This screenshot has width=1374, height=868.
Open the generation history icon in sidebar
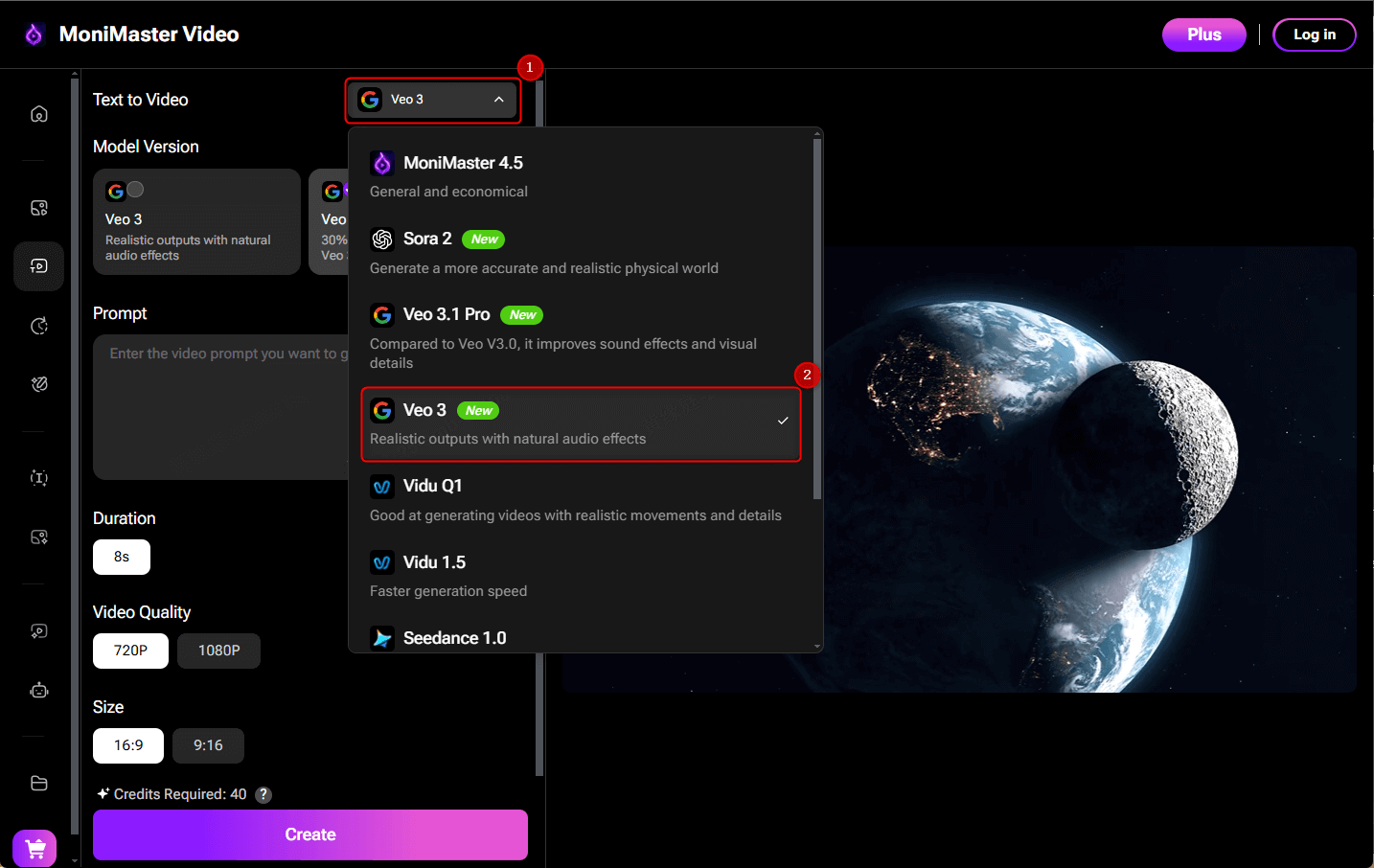click(38, 326)
